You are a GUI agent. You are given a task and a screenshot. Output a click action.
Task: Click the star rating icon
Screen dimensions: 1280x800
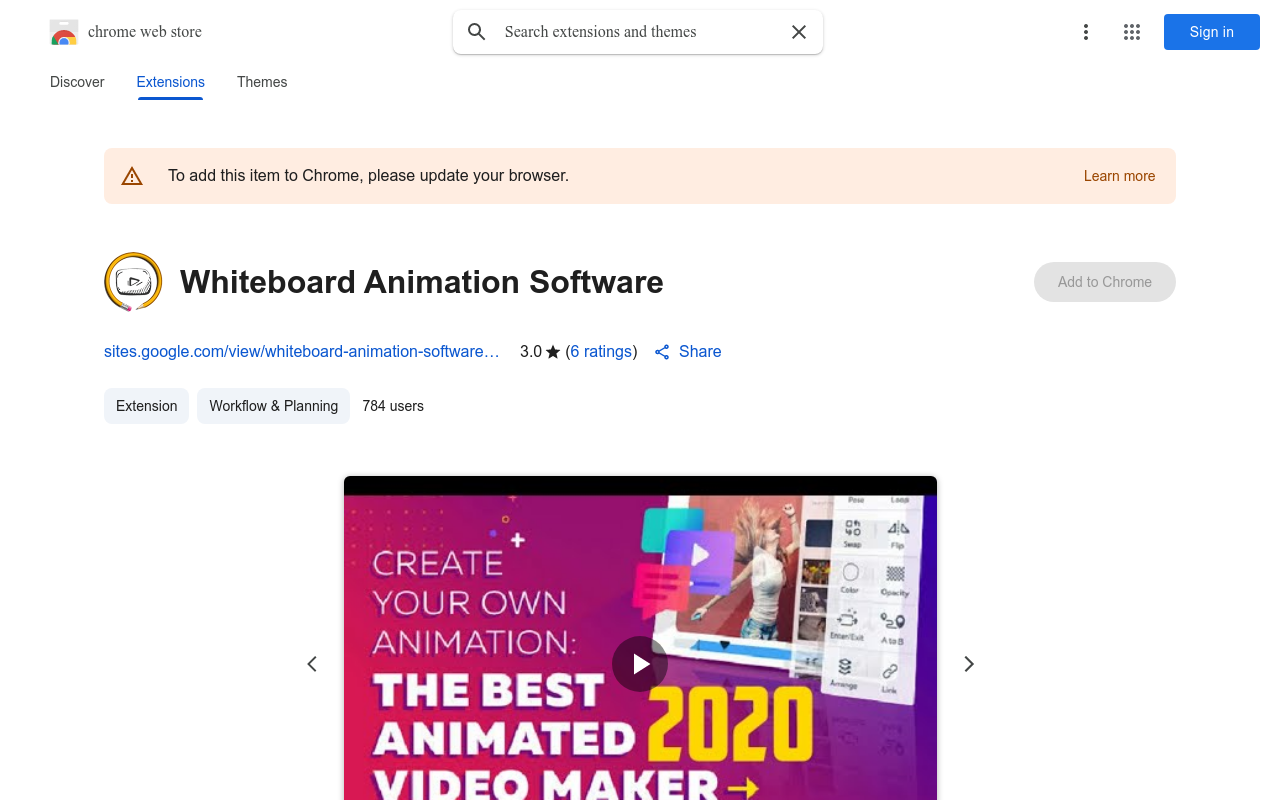pyautogui.click(x=551, y=351)
